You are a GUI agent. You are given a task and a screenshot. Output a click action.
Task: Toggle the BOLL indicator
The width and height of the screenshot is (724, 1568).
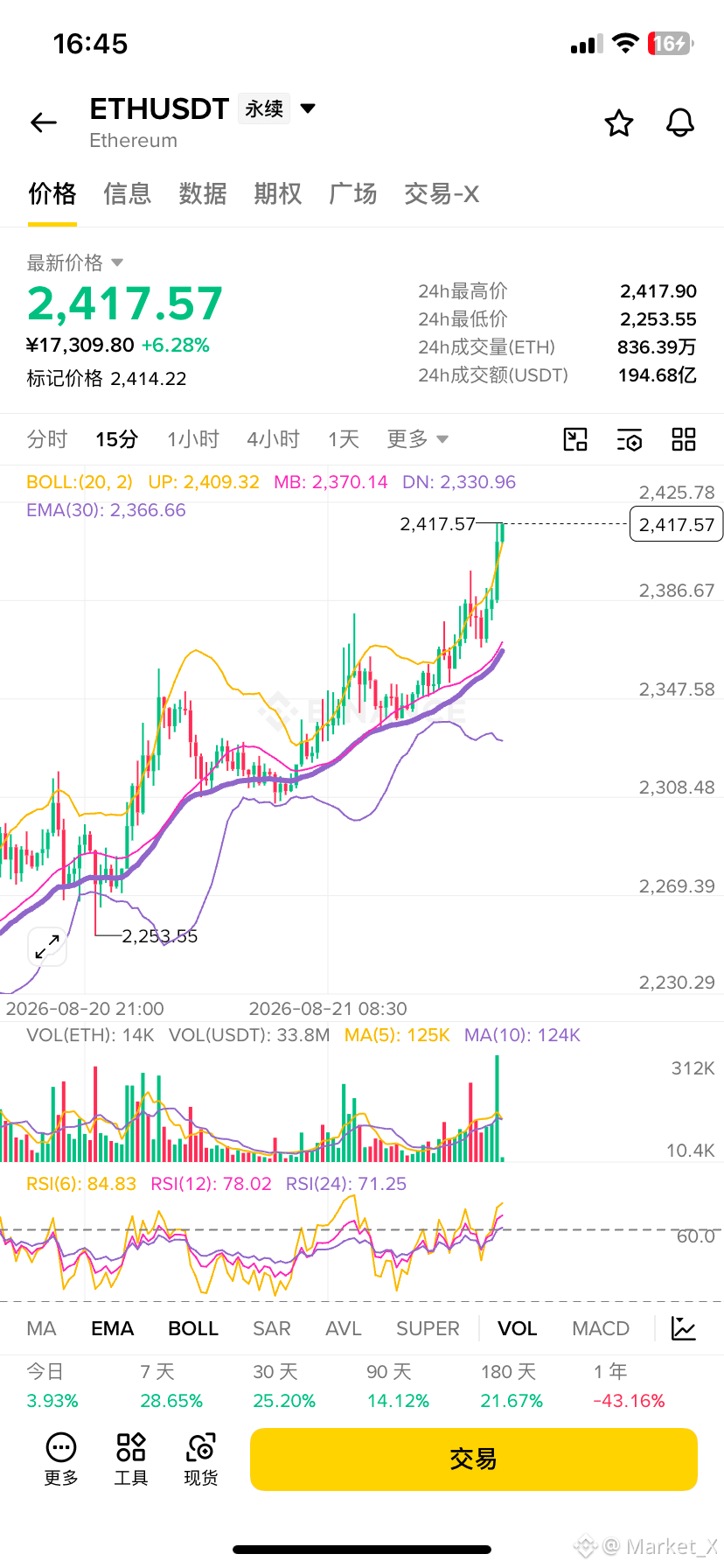coord(193,1328)
